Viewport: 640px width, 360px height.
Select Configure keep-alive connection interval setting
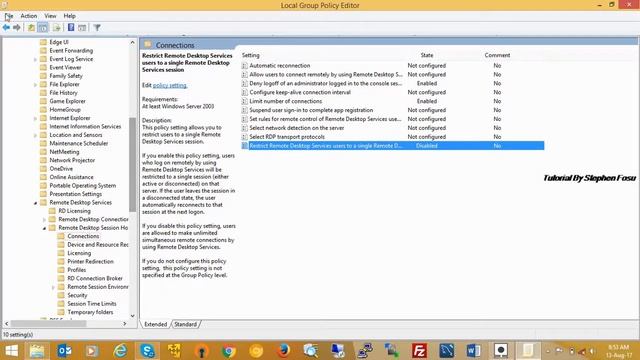pos(300,92)
